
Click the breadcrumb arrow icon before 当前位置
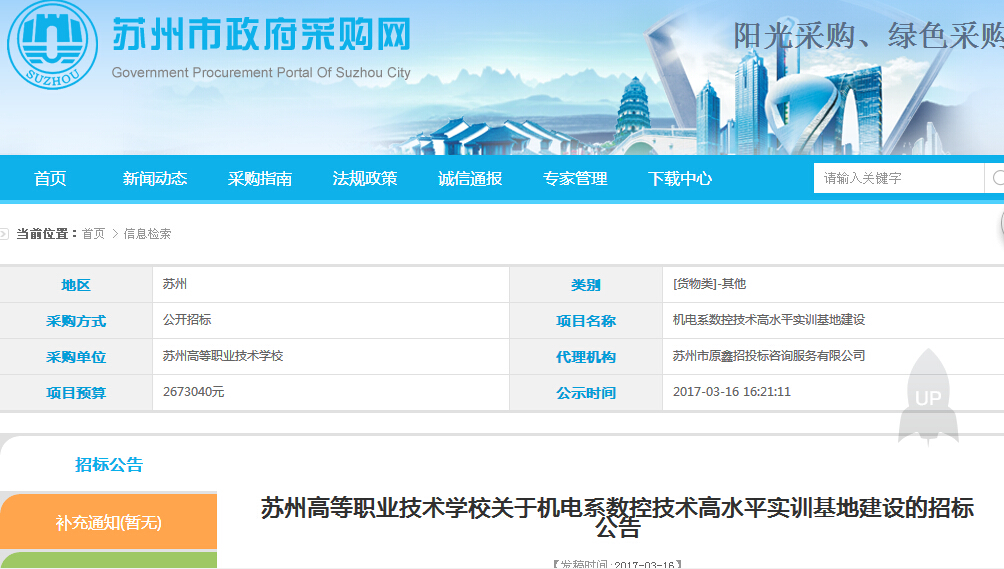pos(4,234)
